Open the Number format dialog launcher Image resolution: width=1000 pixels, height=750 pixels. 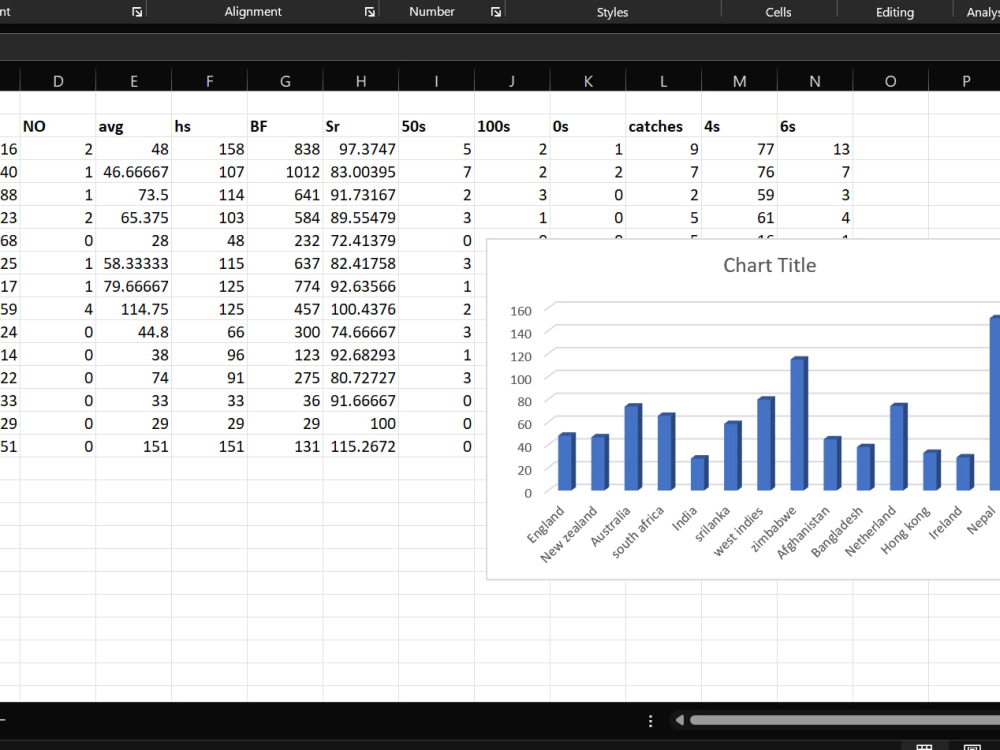[x=496, y=12]
